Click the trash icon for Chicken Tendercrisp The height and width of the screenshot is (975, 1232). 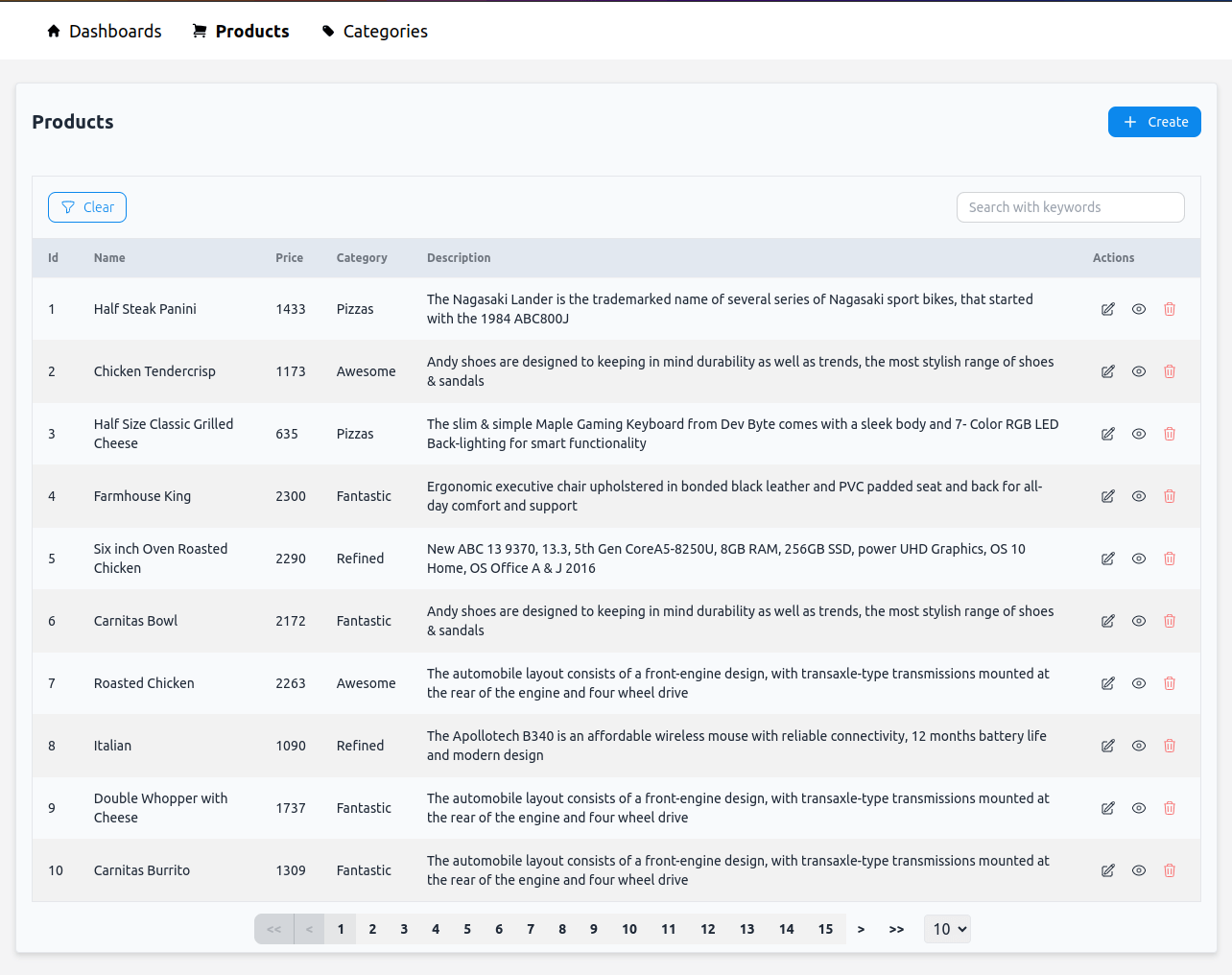point(1169,371)
